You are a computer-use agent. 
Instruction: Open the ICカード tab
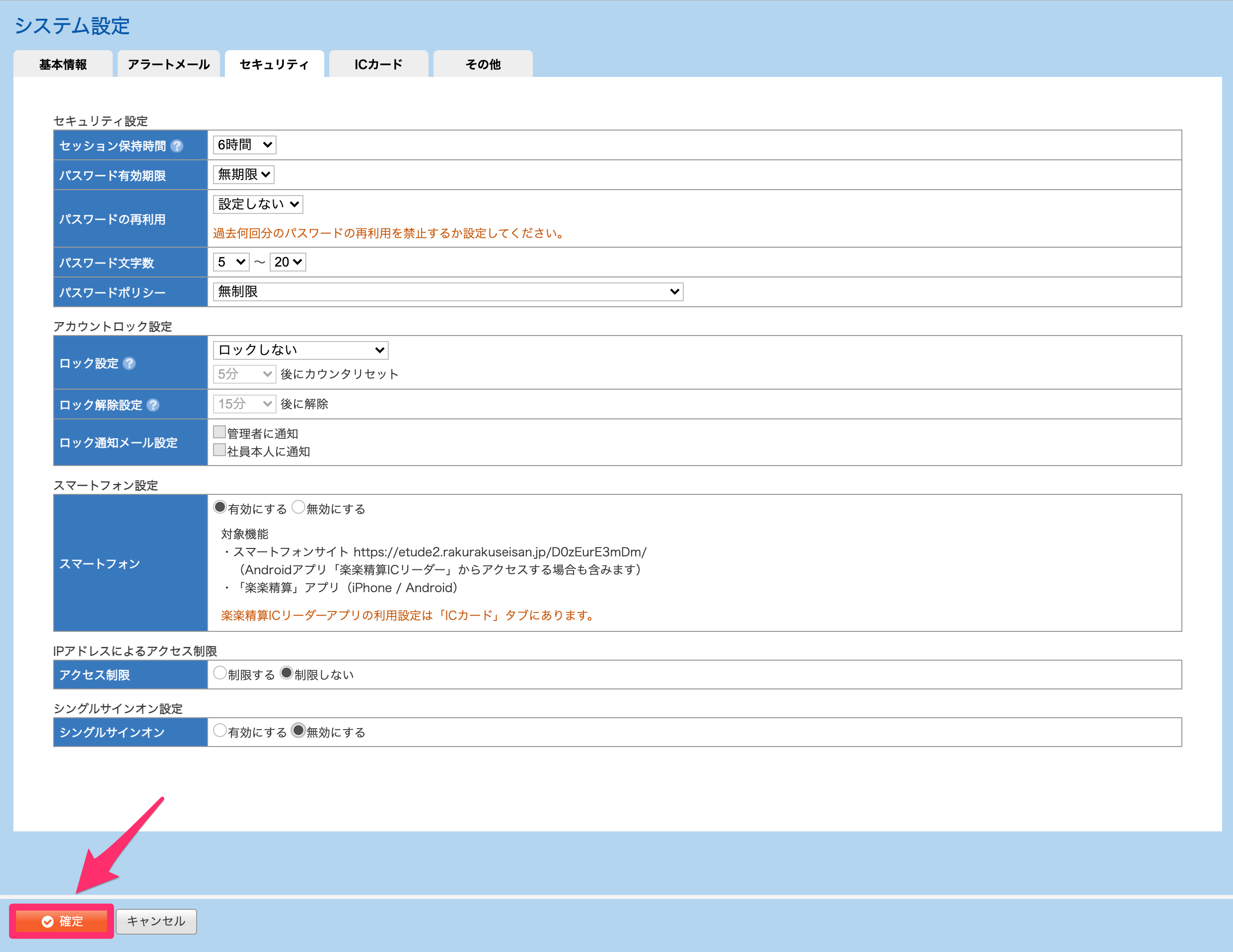tap(378, 65)
